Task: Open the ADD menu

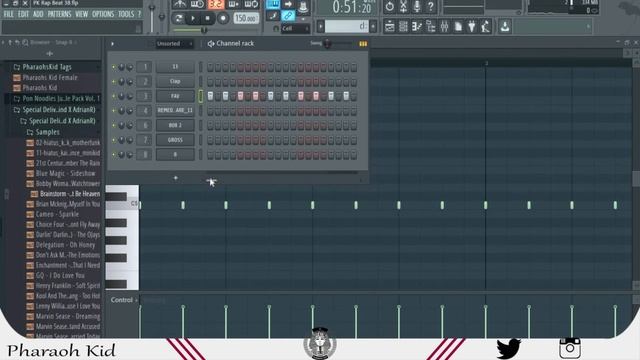Action: pos(38,14)
